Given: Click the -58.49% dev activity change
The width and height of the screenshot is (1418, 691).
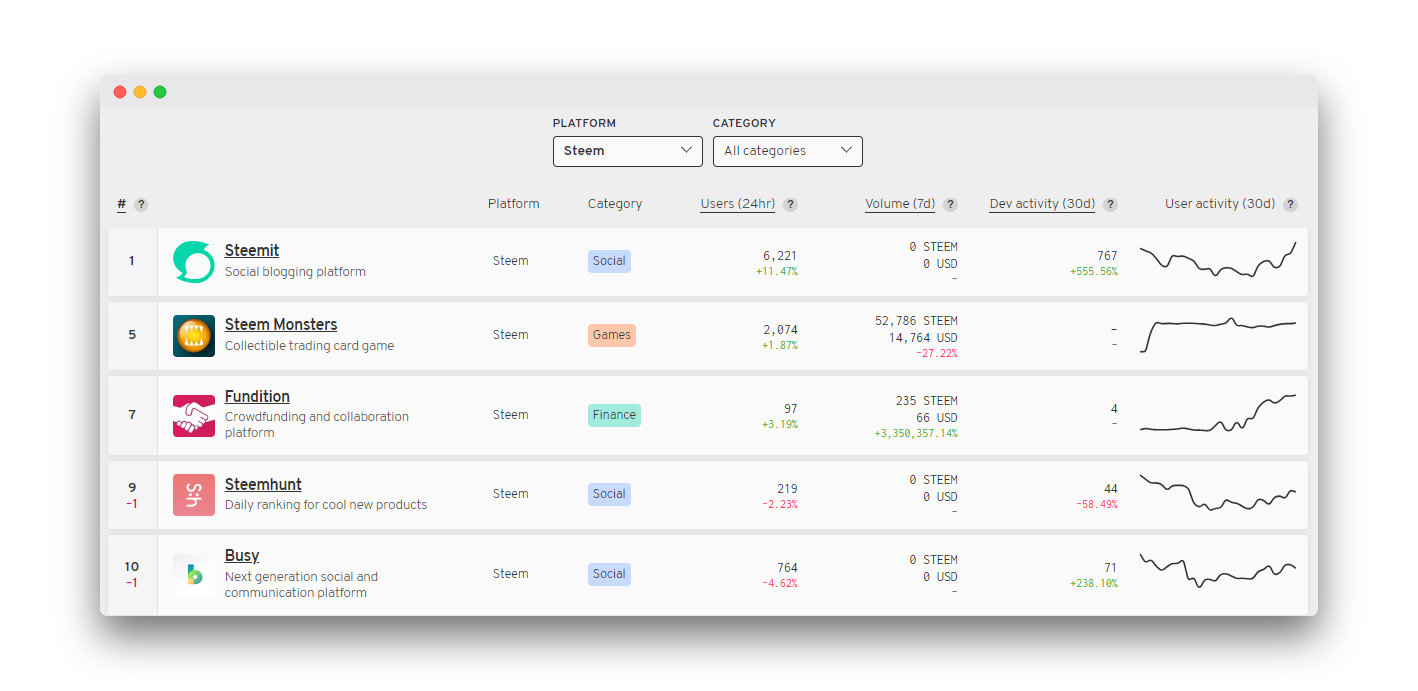Looking at the screenshot, I should [x=1096, y=505].
